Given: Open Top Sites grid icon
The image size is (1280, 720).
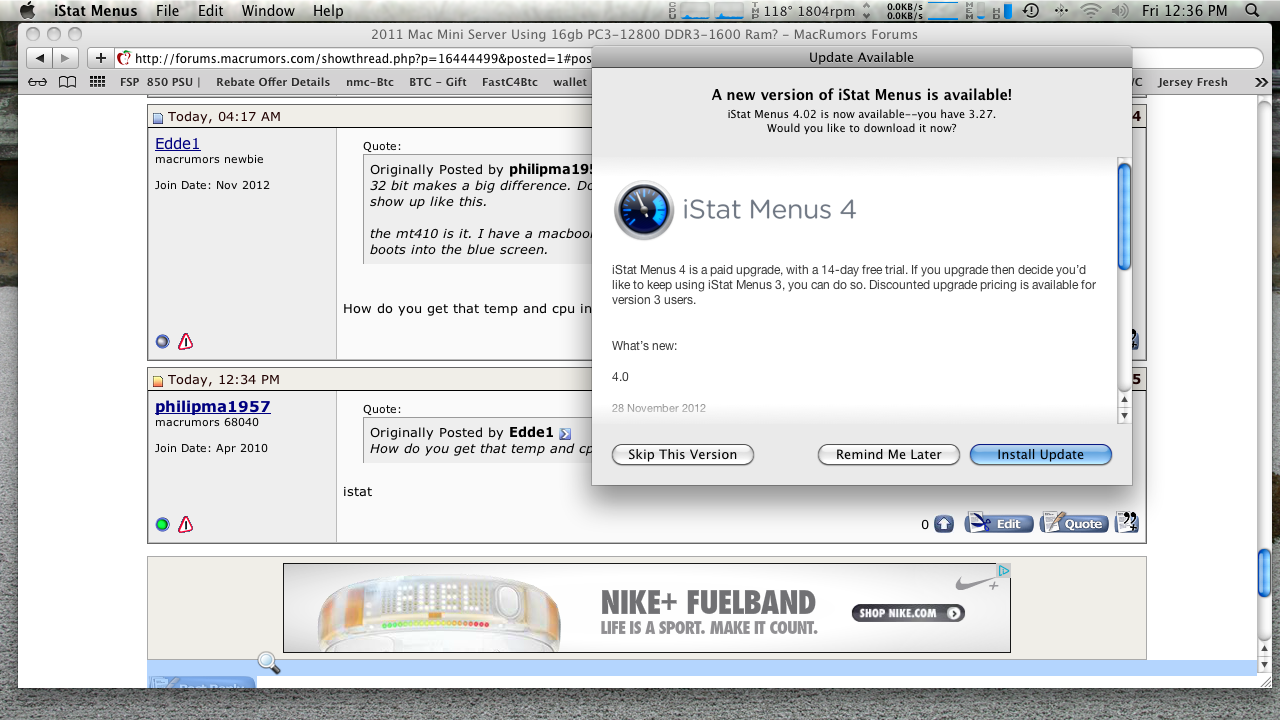Looking at the screenshot, I should pyautogui.click(x=97, y=82).
